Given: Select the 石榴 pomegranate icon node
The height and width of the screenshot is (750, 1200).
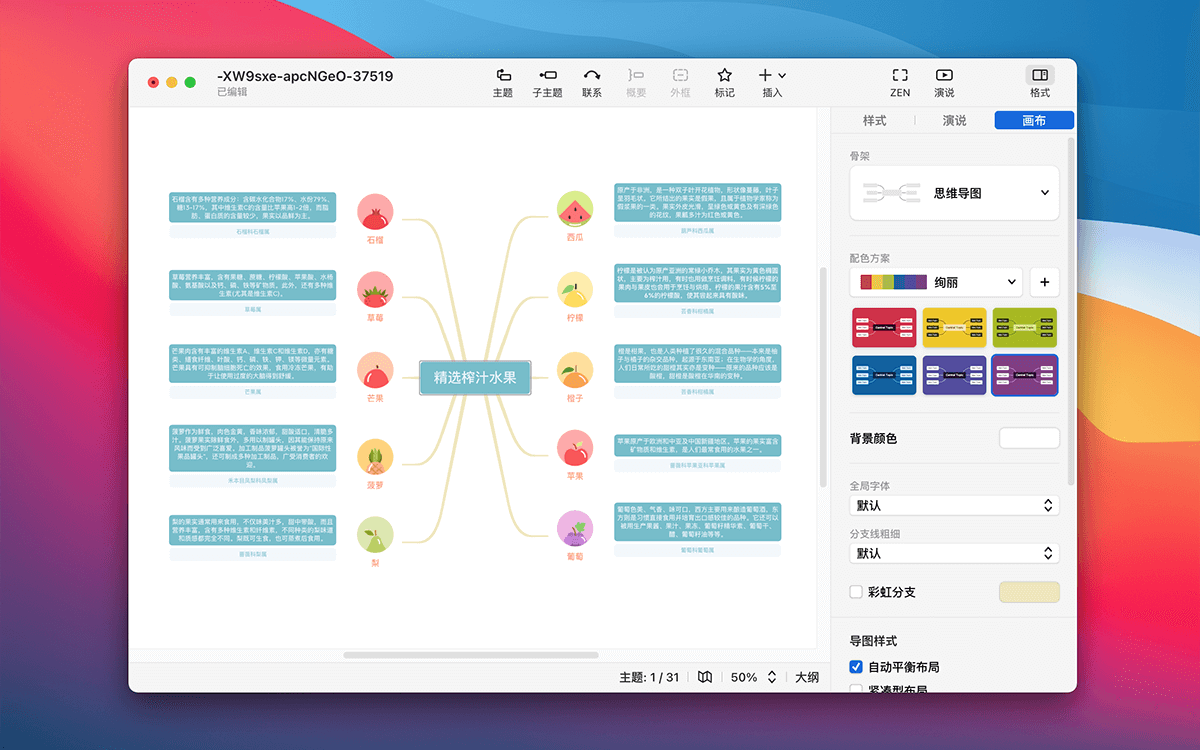Looking at the screenshot, I should pyautogui.click(x=375, y=212).
